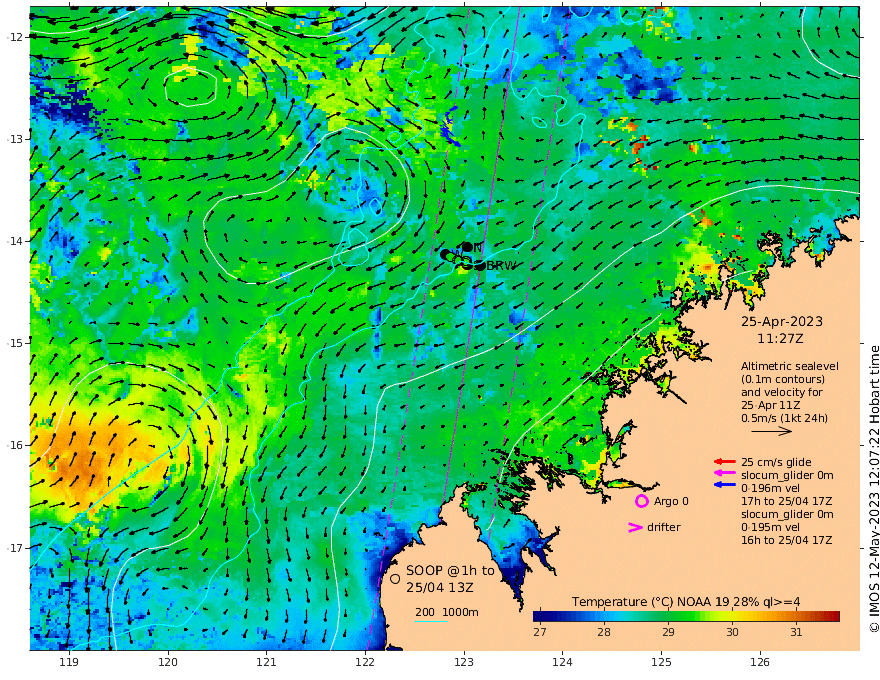Viewport: 880px width, 680px height.
Task: Click latitude axis label -14
Action: point(15,241)
